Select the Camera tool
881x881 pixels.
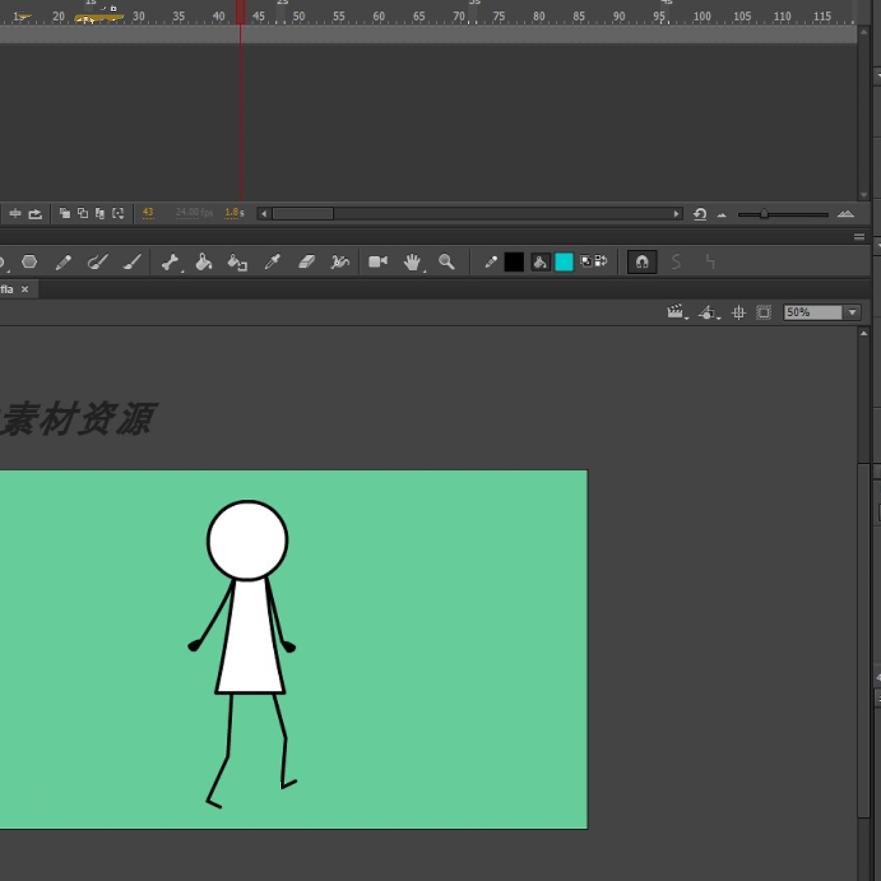click(377, 262)
